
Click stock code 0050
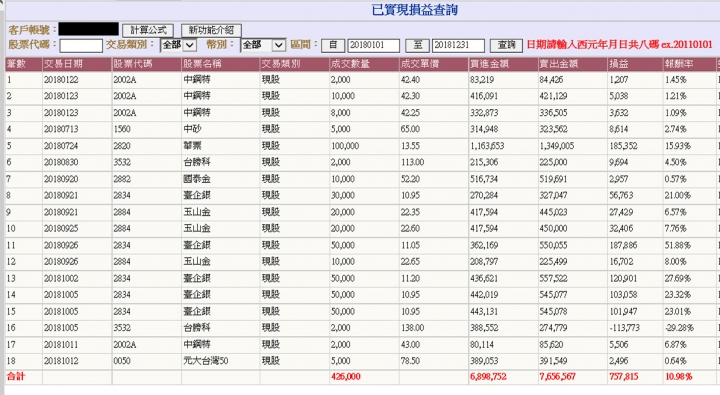pos(122,361)
